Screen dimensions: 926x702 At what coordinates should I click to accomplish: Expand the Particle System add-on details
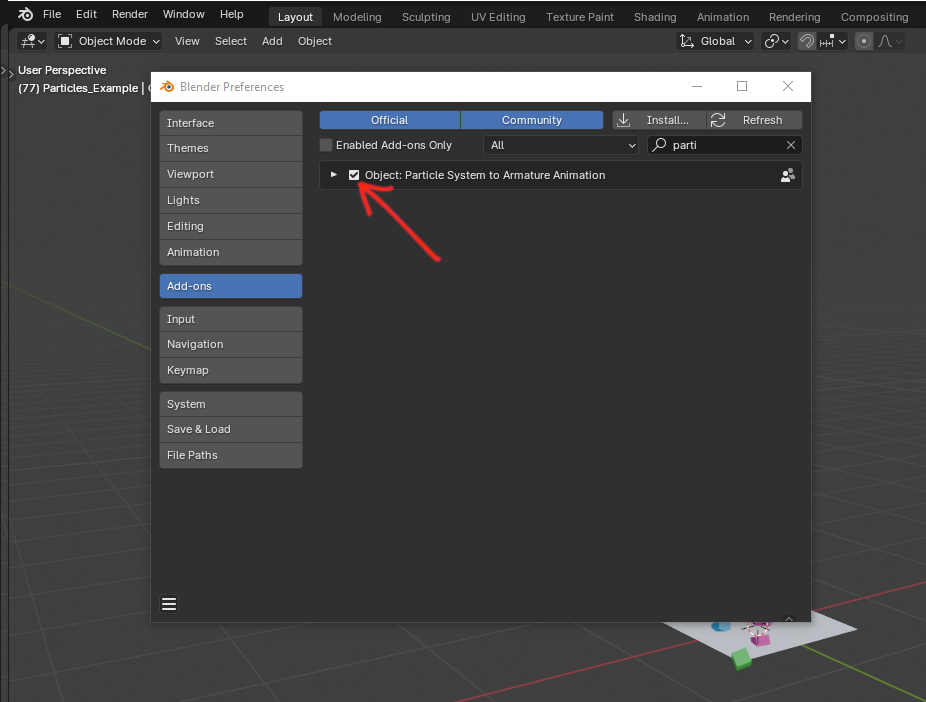[334, 175]
